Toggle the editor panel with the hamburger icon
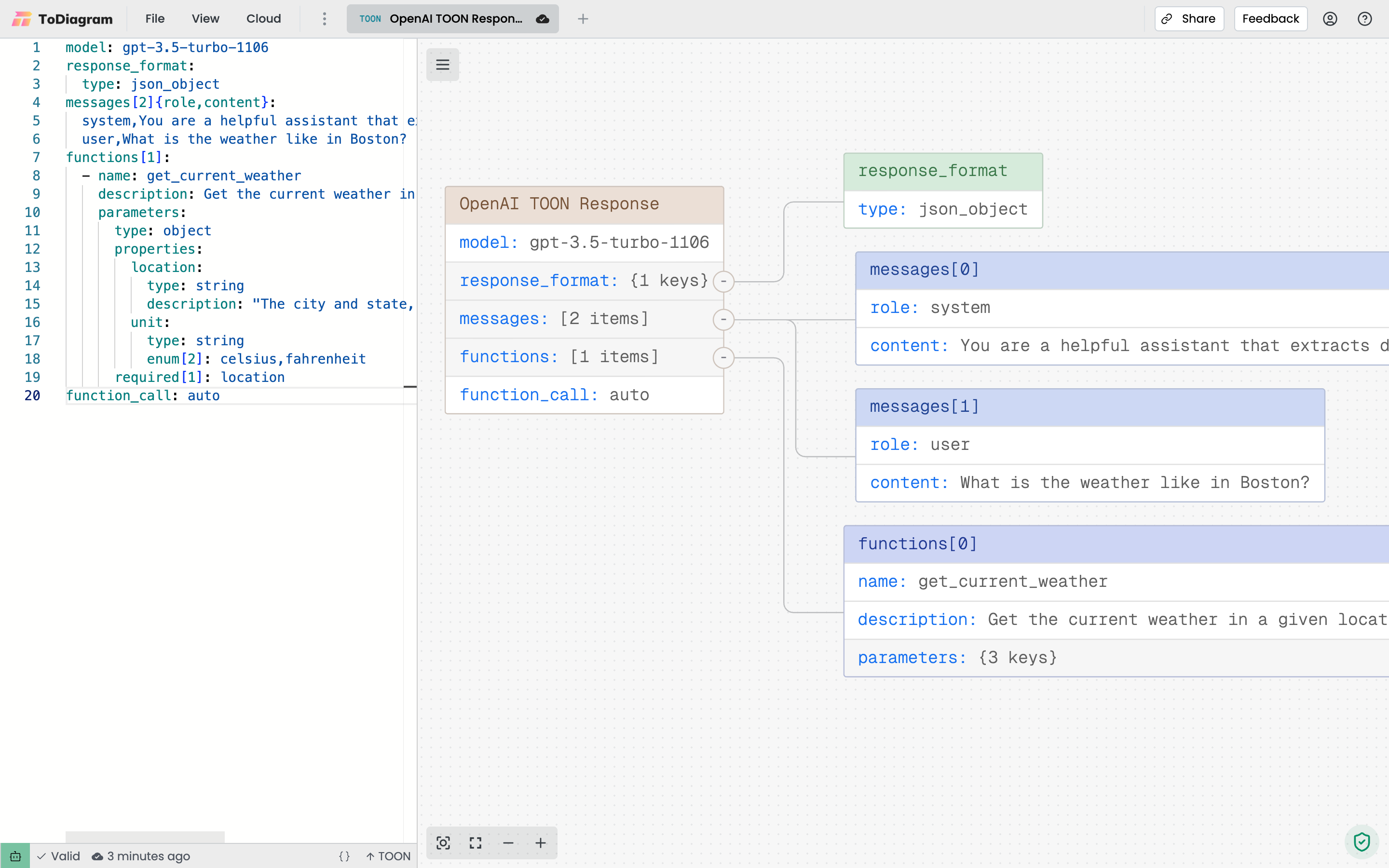Viewport: 1389px width, 868px height. click(x=442, y=64)
